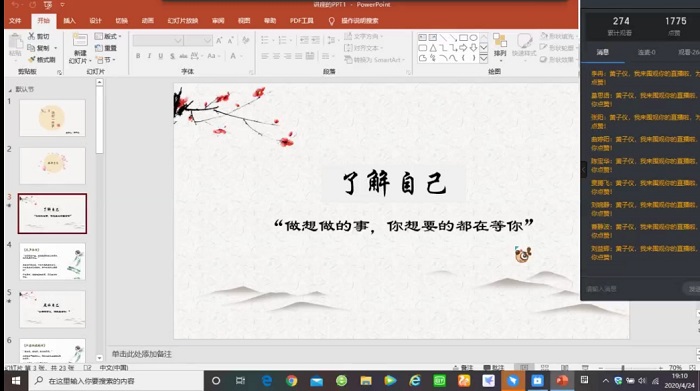This screenshot has height=391, width=700.
Task: Open Convert to SmartArt dropdown
Action: tap(374, 59)
